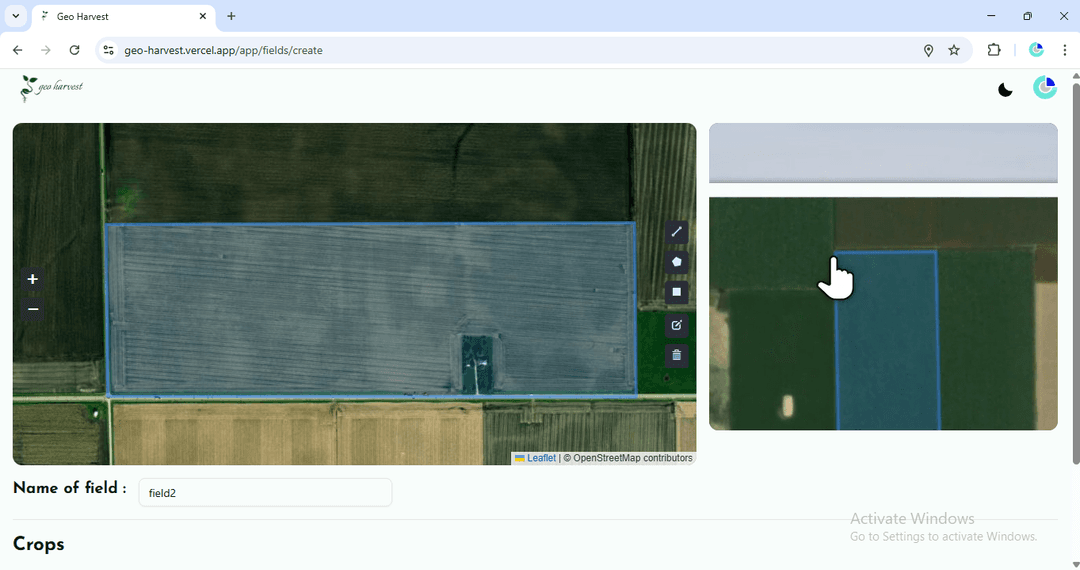This screenshot has width=1080, height=570.
Task: Select the draw polyline tool
Action: [x=677, y=232]
